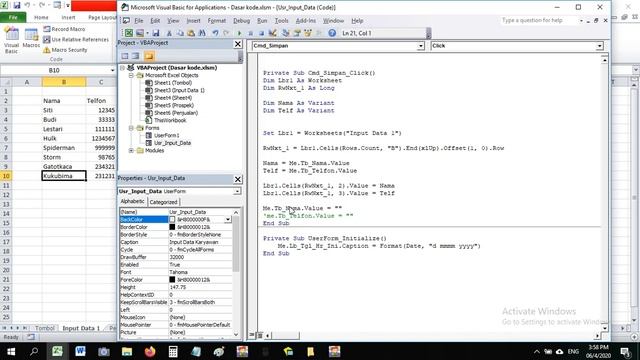Open File Explorer from the taskbar

127,351
